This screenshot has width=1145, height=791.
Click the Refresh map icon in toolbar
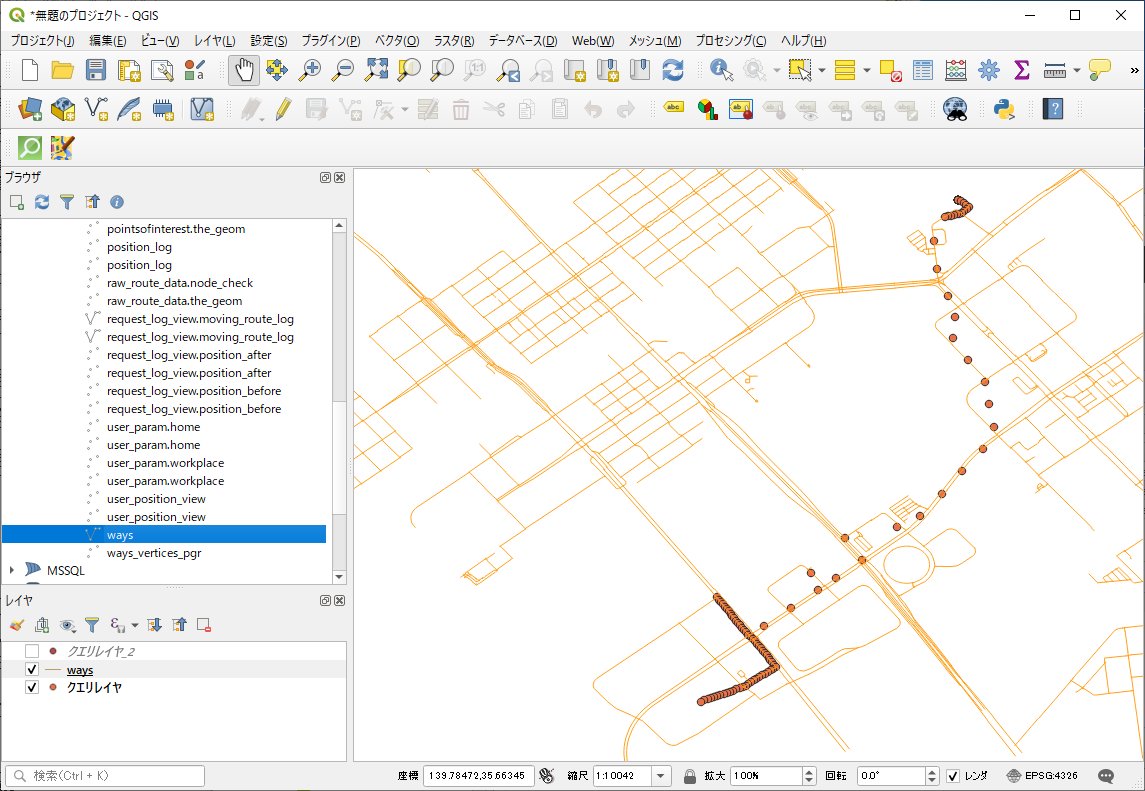(673, 70)
